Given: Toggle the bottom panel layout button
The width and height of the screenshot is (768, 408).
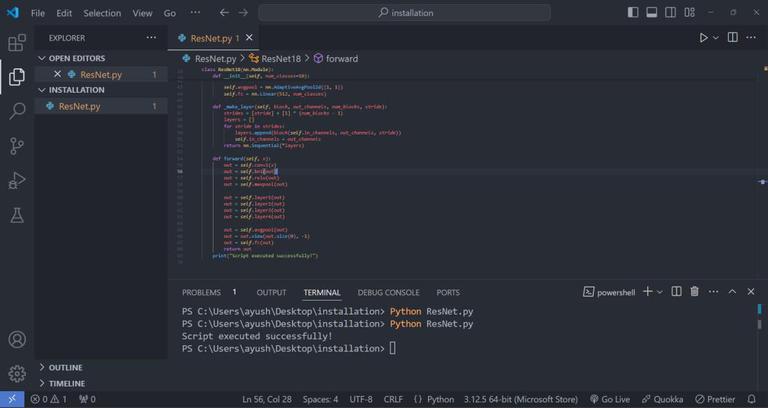Looking at the screenshot, I should (652, 13).
